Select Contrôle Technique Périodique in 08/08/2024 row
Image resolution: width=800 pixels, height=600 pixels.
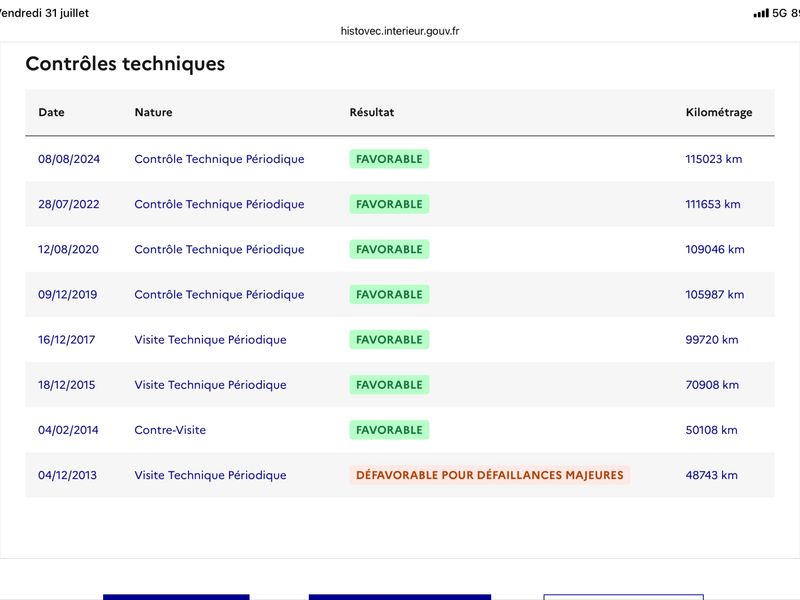coord(219,159)
